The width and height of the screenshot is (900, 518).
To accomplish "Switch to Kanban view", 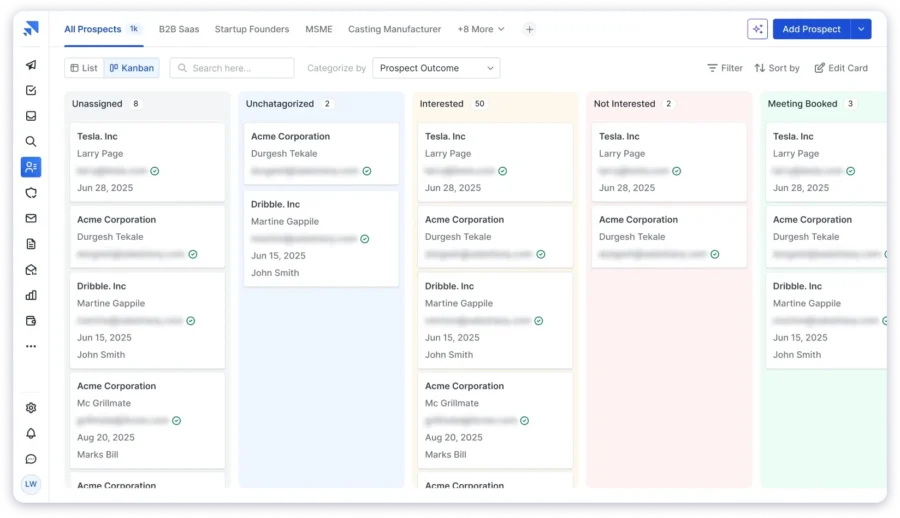I will tap(131, 68).
